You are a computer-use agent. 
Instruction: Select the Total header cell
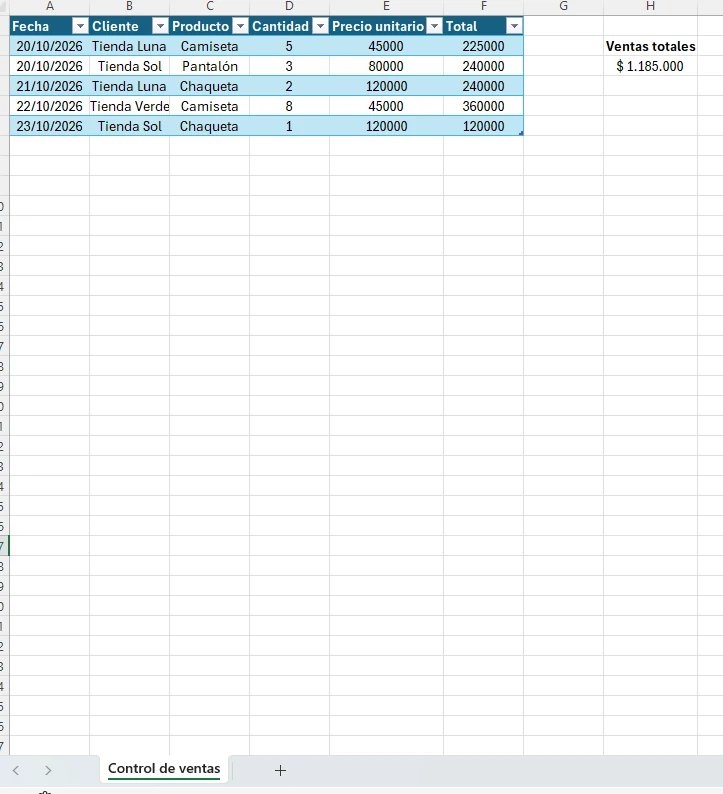click(x=484, y=26)
